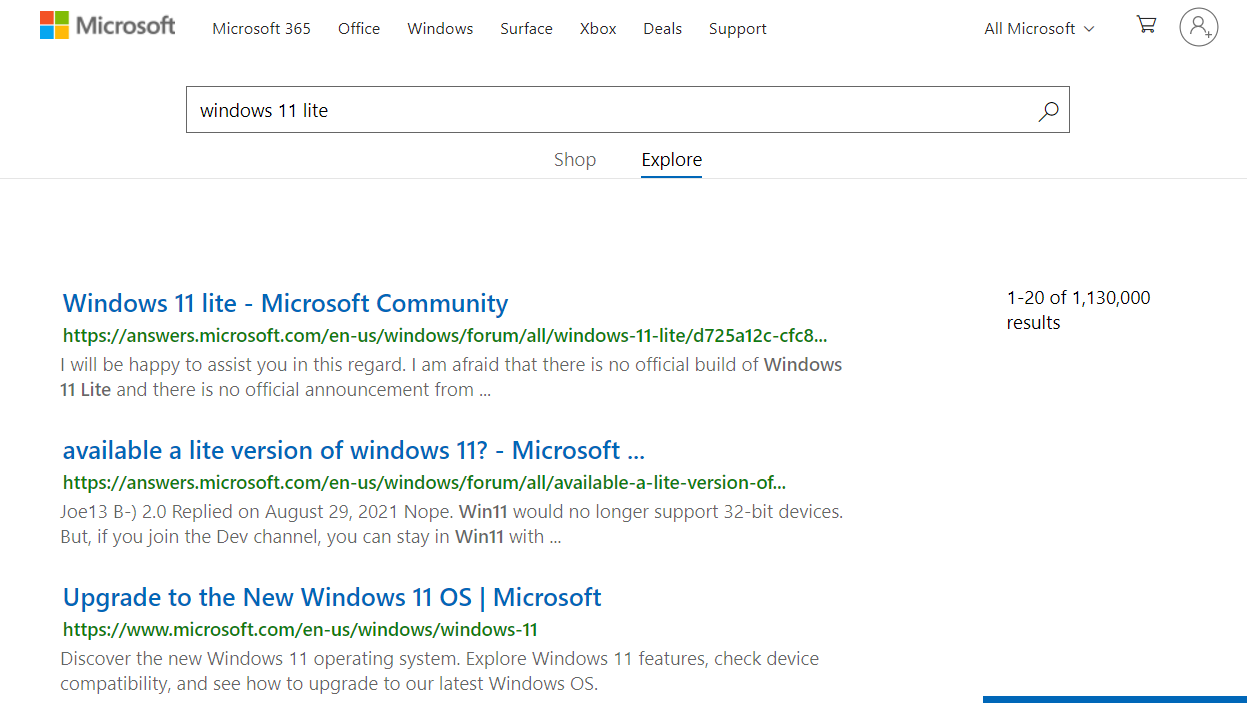Submit search with magnifier icon
Viewport: 1247px width, 703px height.
click(1048, 110)
